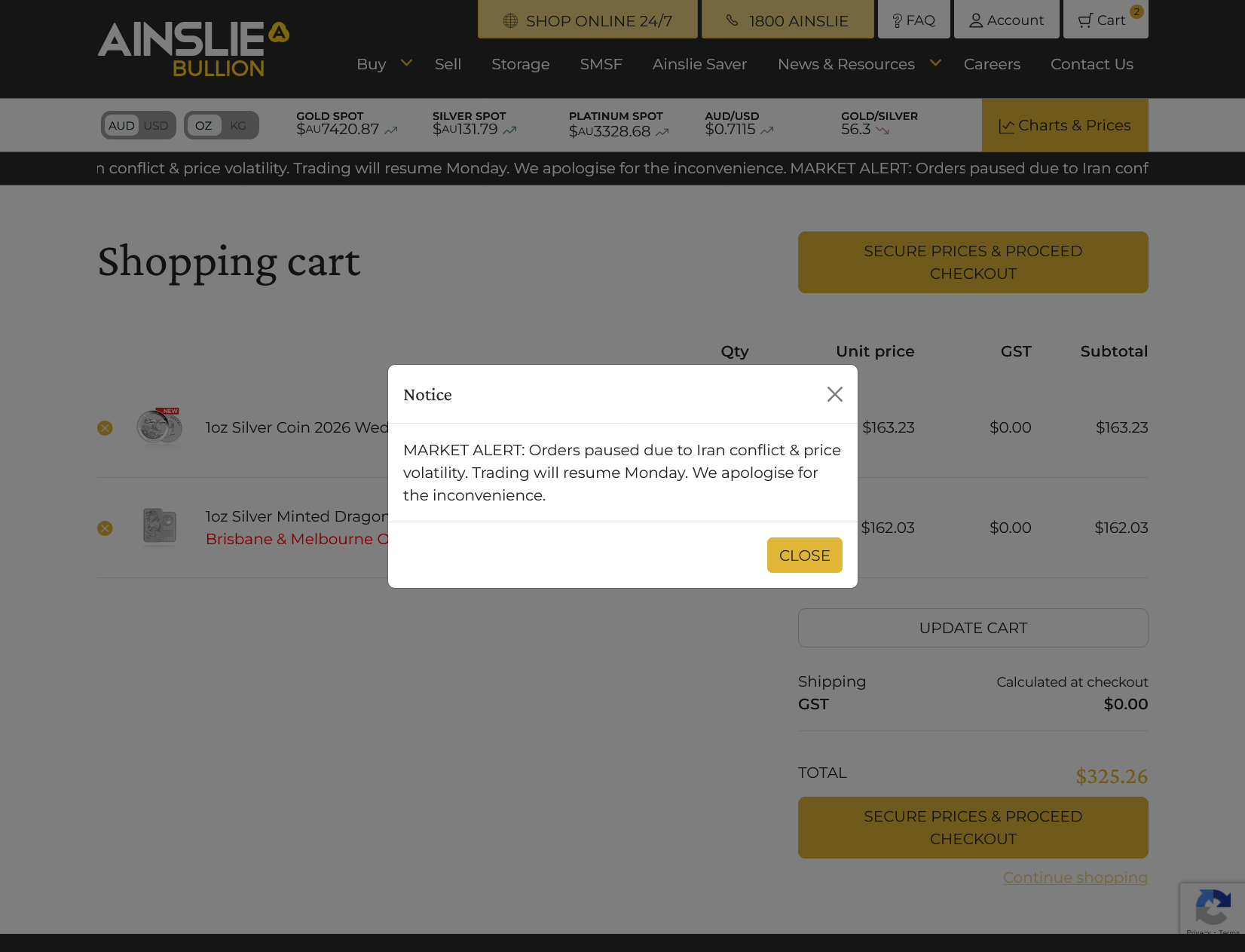Open the Storage menu item
Image resolution: width=1245 pixels, height=952 pixels.
(x=521, y=64)
